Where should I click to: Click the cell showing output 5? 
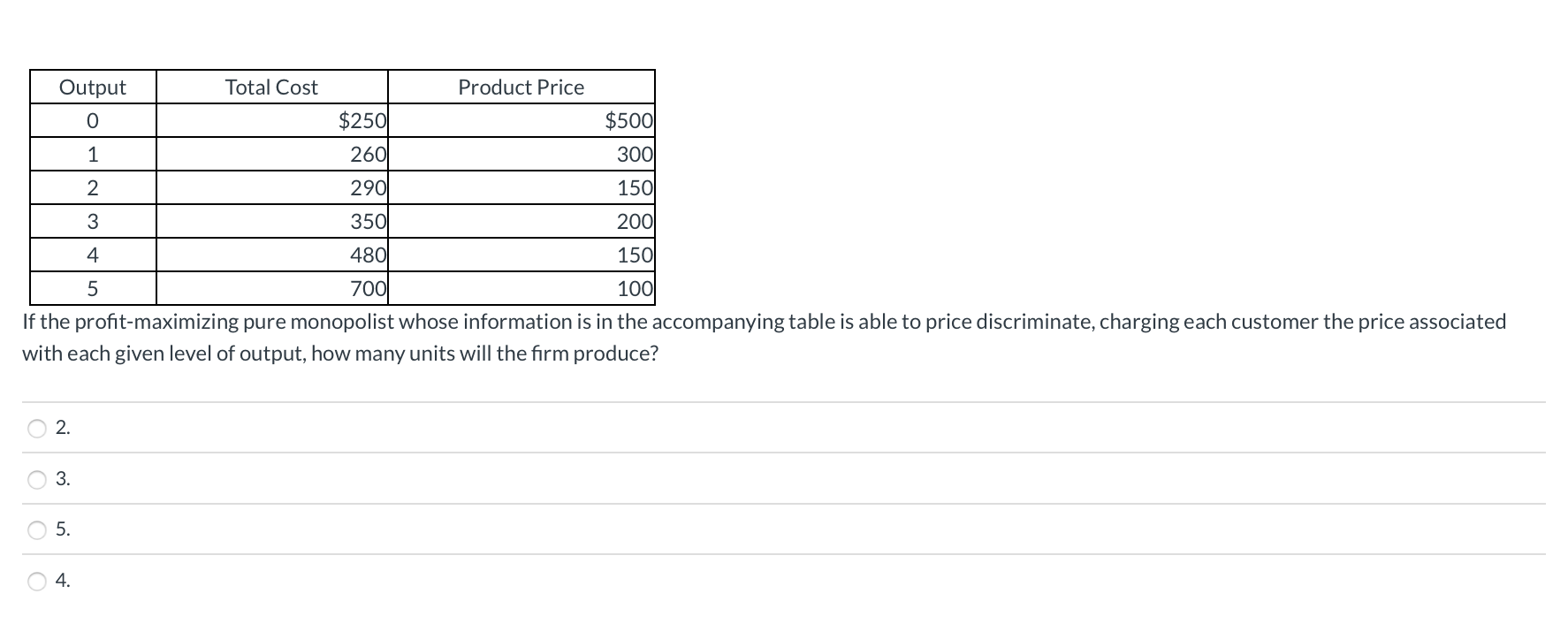click(92, 288)
